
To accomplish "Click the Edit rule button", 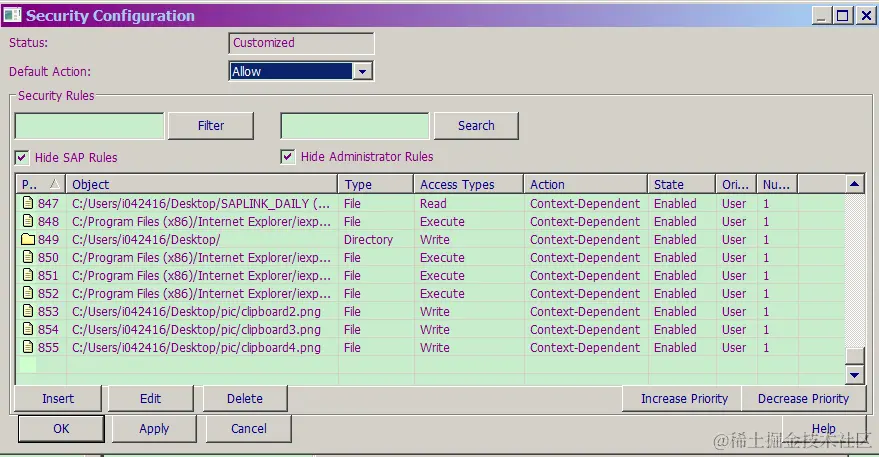I will [150, 399].
